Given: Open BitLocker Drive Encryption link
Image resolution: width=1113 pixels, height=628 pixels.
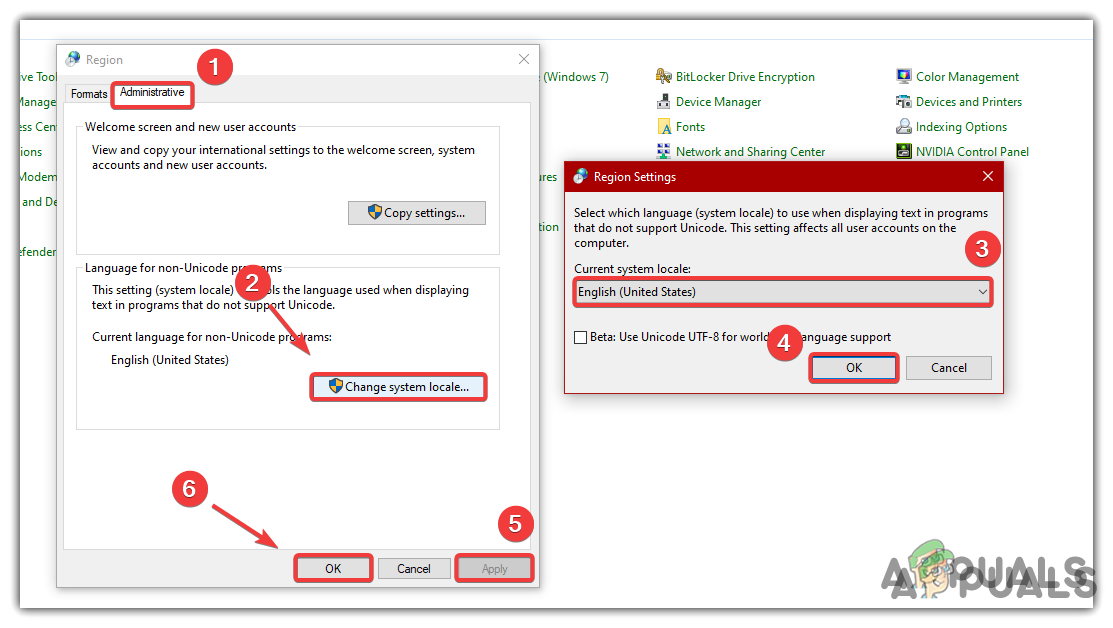Looking at the screenshot, I should click(x=745, y=77).
